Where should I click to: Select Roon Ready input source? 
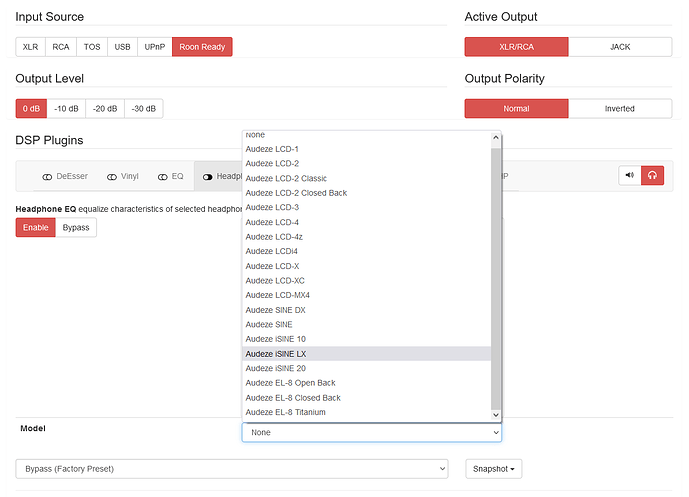click(x=202, y=47)
